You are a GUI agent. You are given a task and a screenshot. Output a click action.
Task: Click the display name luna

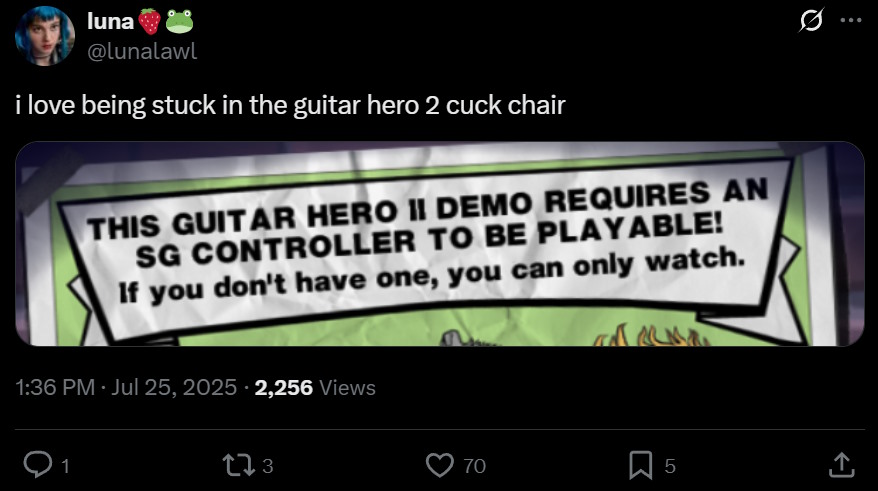coord(110,21)
